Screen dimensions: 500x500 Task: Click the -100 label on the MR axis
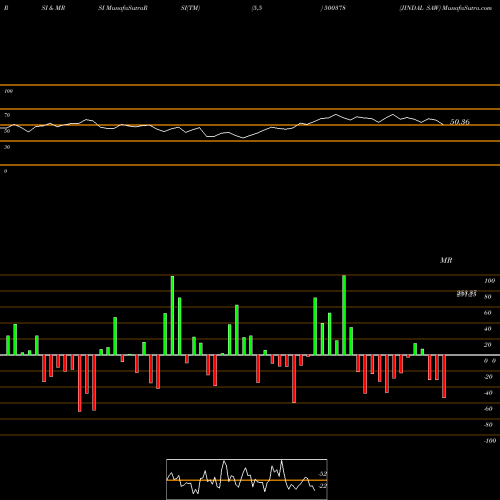pos(490,441)
